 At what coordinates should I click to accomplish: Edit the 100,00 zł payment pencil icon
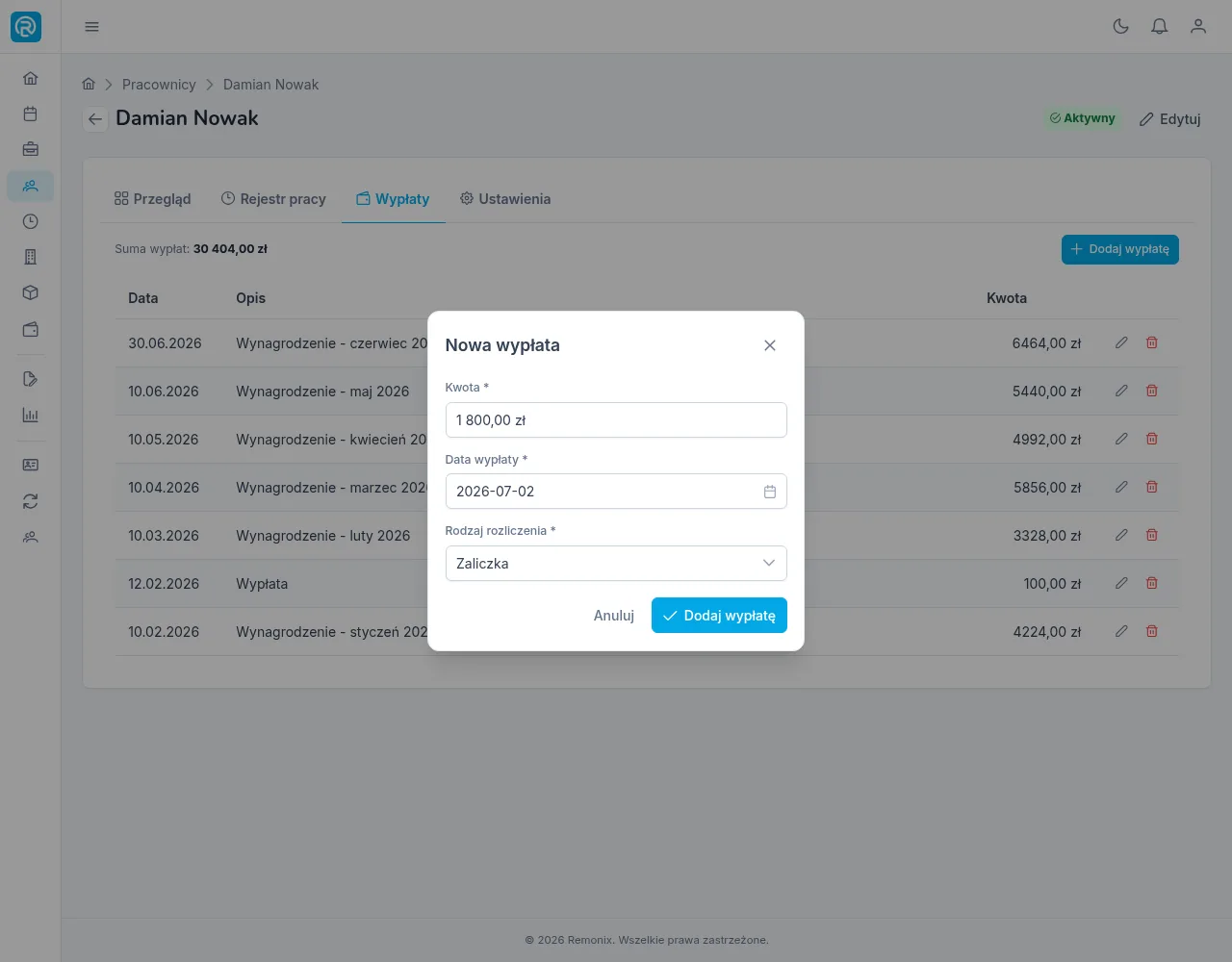point(1120,583)
